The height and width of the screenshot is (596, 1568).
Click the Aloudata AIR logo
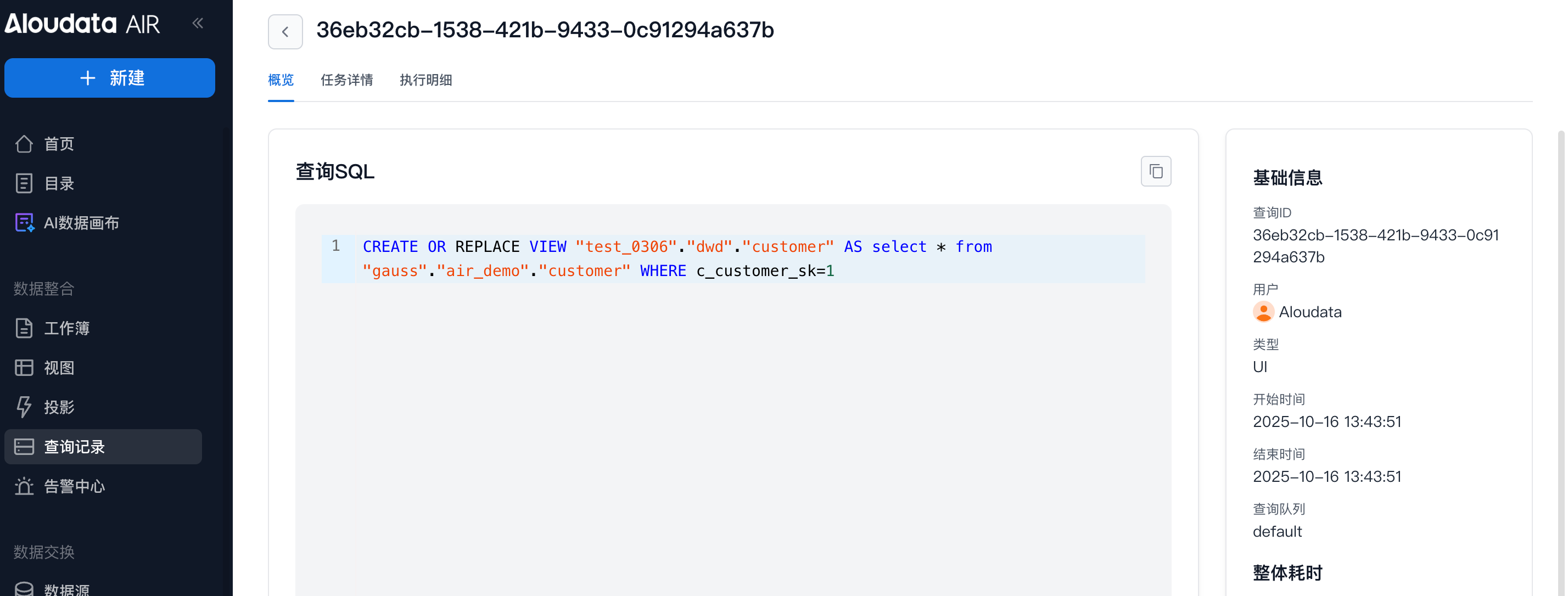click(82, 23)
